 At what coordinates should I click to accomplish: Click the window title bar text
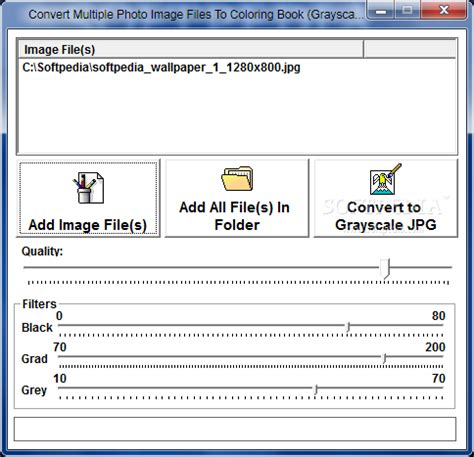point(196,15)
